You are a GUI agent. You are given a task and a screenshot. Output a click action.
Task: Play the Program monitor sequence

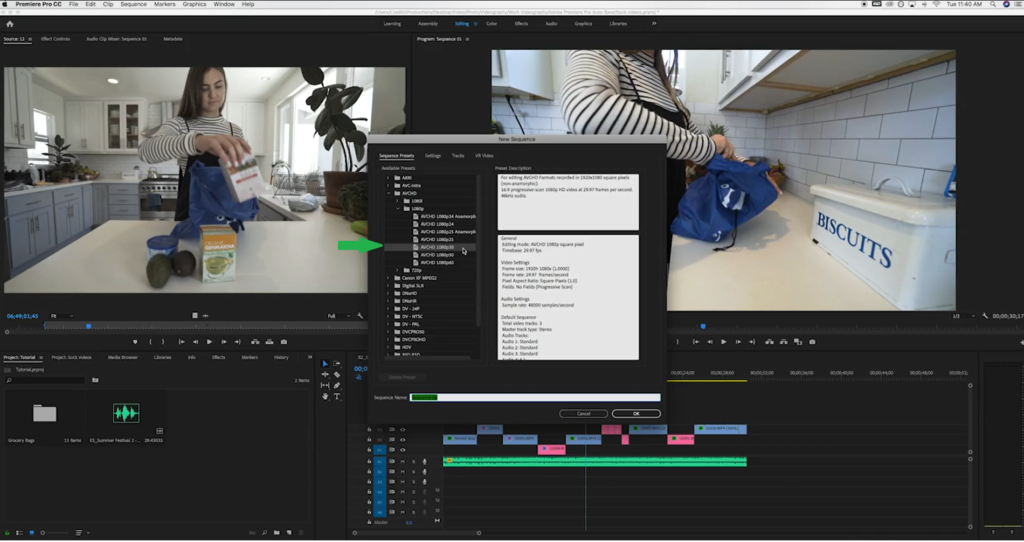click(724, 342)
